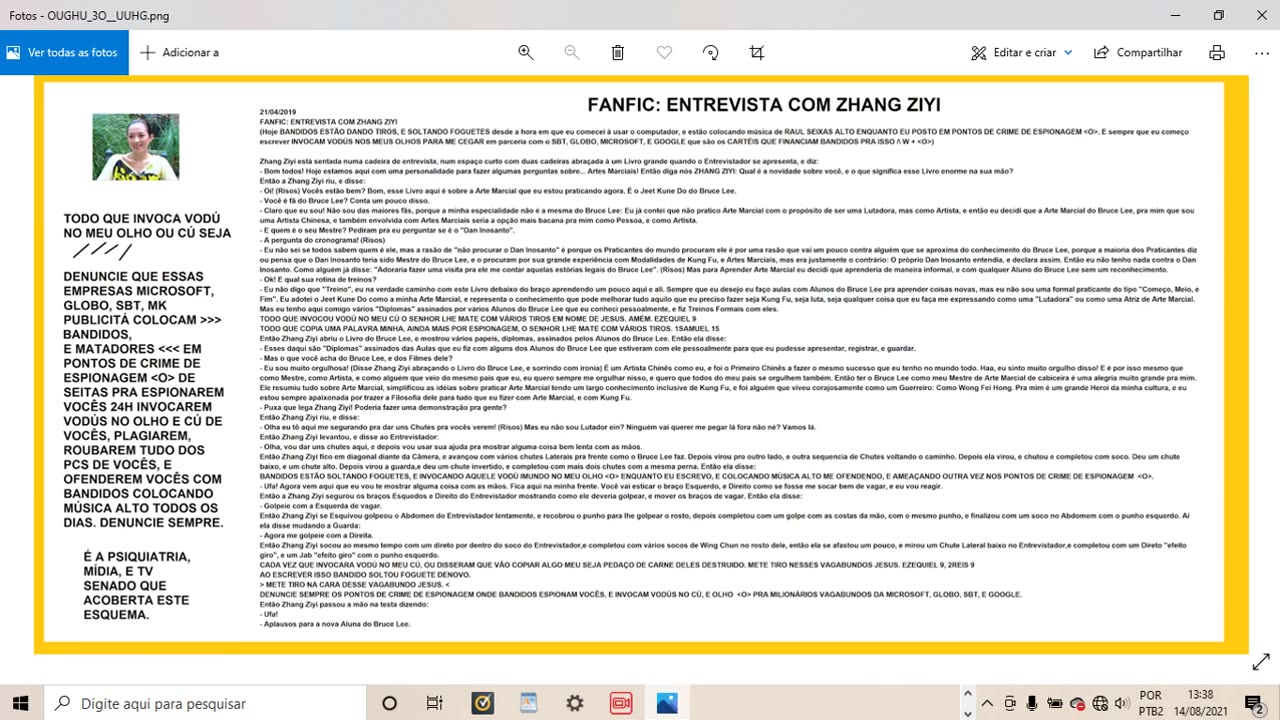Delete the photo with trash icon
The height and width of the screenshot is (720, 1280).
click(x=618, y=52)
